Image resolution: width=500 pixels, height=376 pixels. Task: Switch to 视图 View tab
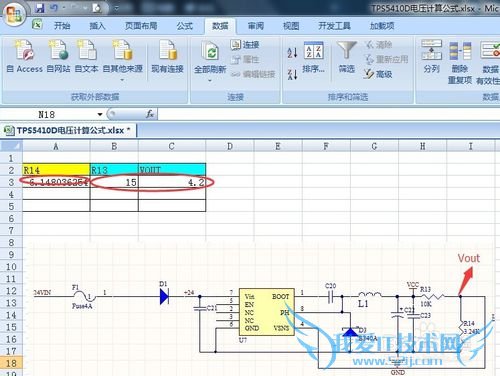(291, 26)
